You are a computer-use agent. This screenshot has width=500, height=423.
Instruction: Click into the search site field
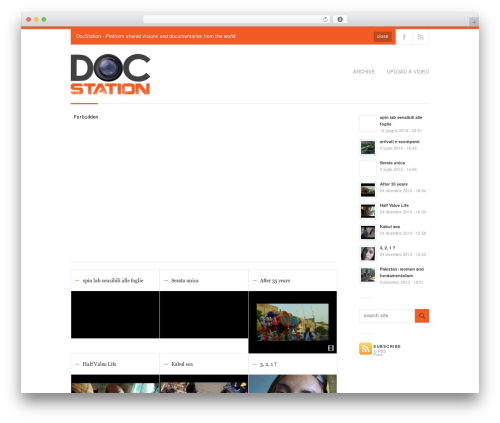(387, 316)
